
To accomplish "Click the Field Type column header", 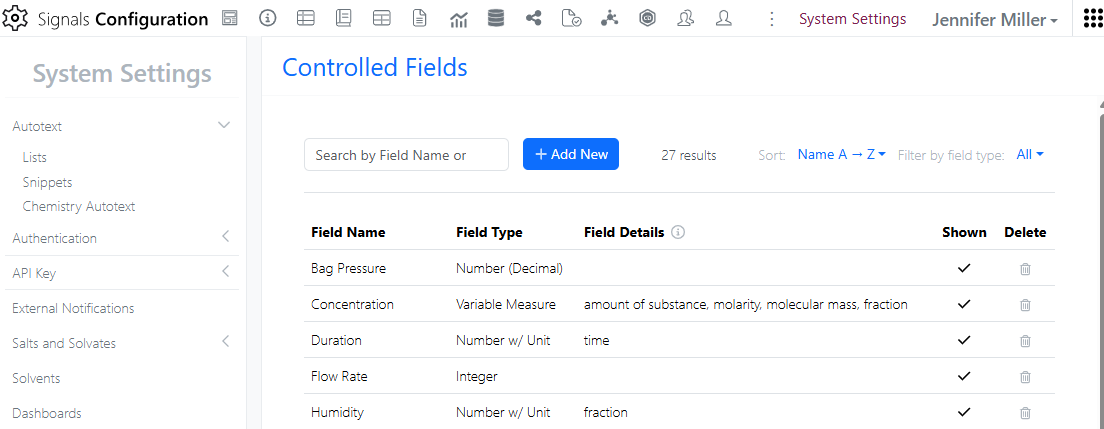I will 489,232.
